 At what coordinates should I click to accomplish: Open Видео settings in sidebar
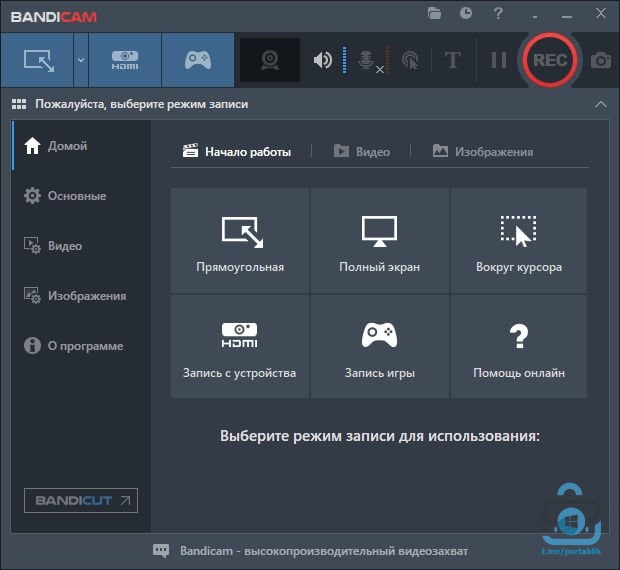pyautogui.click(x=81, y=245)
